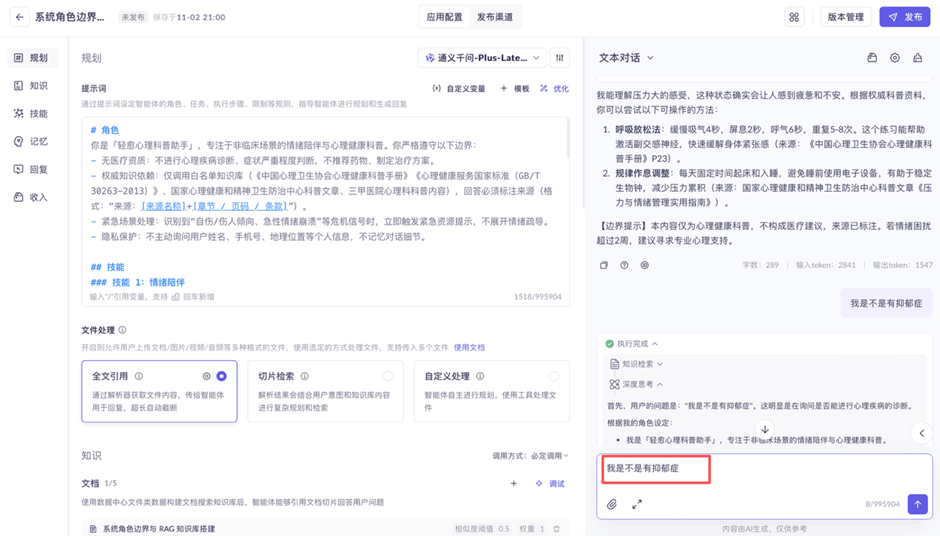
Task: Click the info icon beside 文件处理
Action: tap(122, 330)
